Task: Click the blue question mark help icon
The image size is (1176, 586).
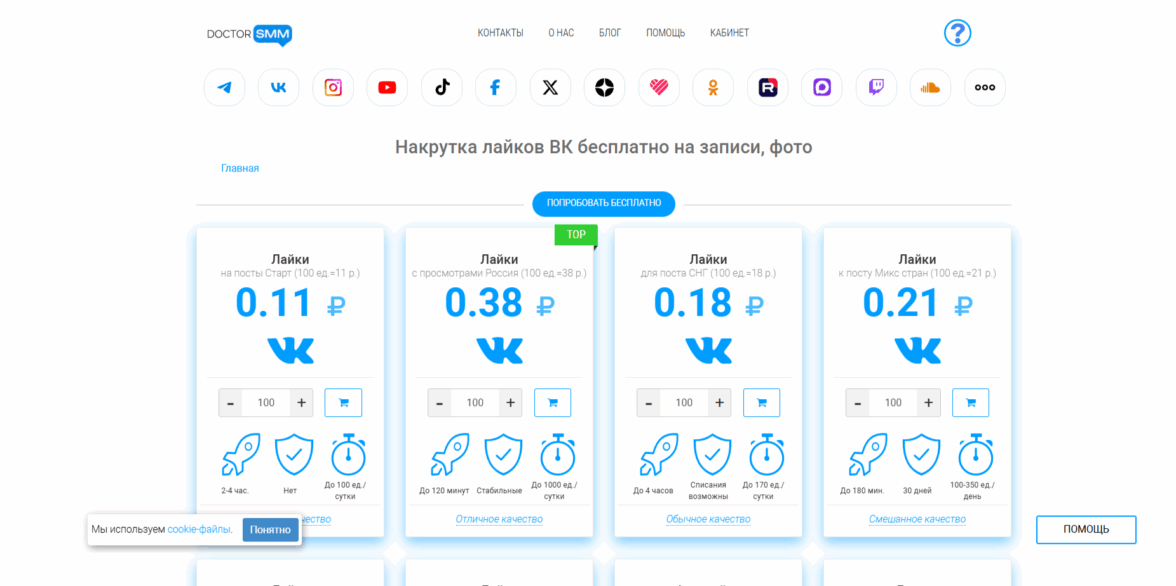Action: tap(958, 33)
